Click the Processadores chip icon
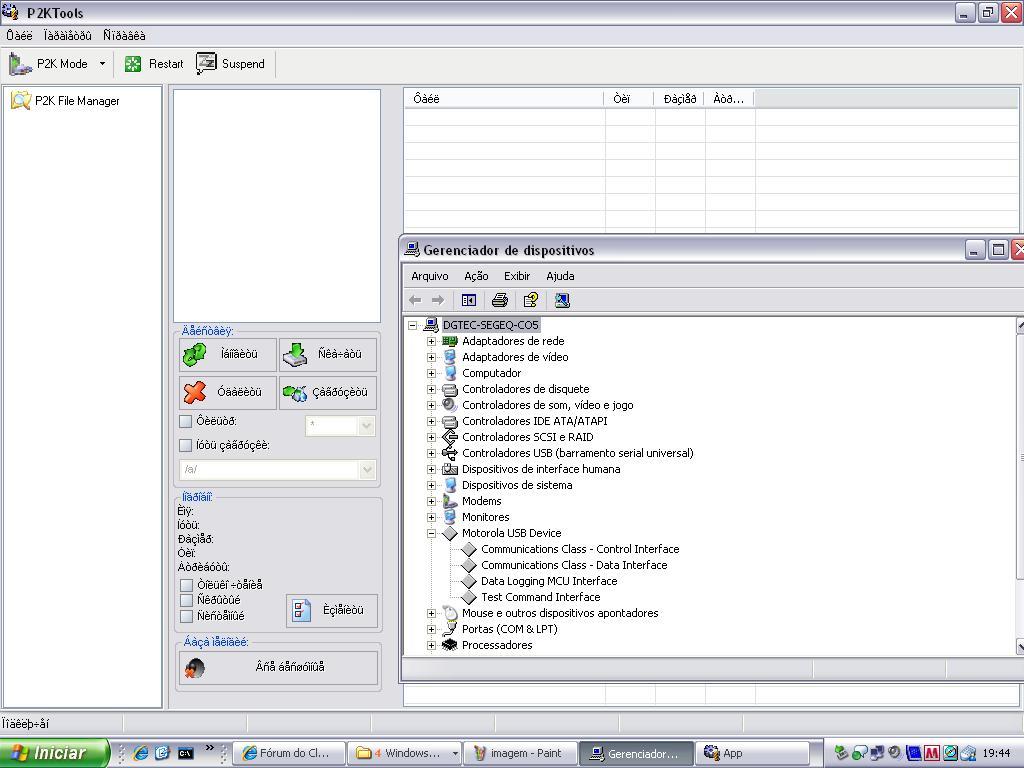The height and width of the screenshot is (768, 1024). 450,645
